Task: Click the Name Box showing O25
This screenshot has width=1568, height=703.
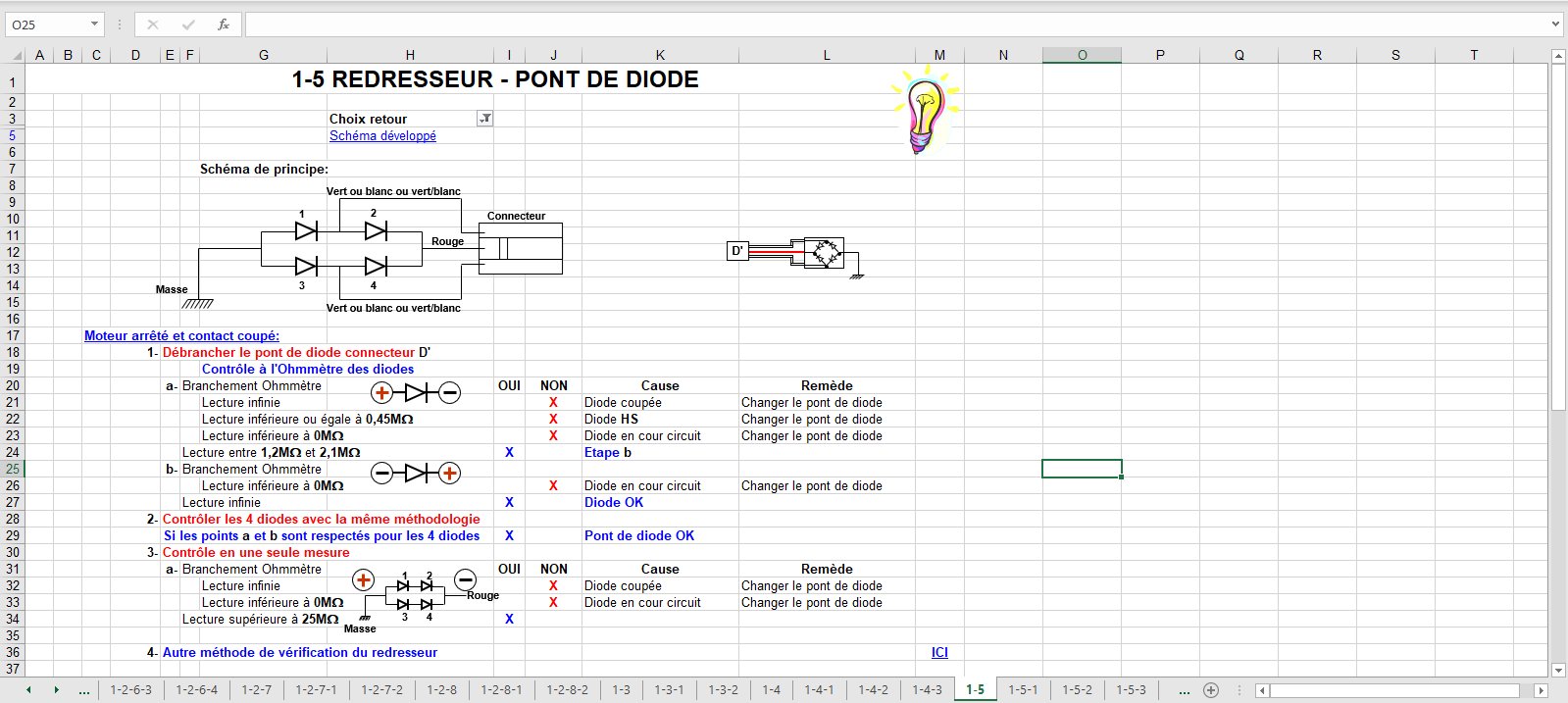Action: click(x=47, y=25)
